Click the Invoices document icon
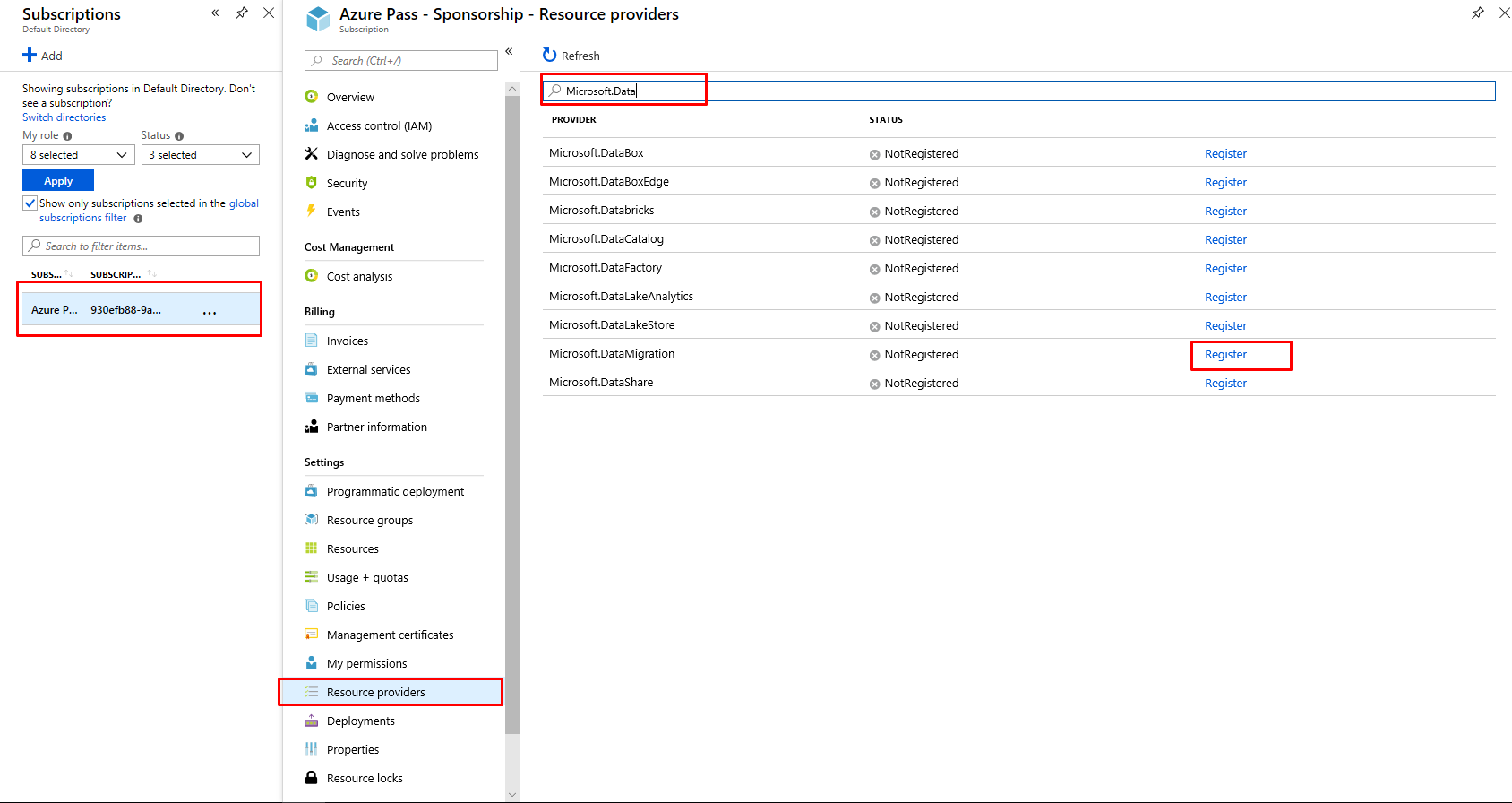This screenshot has width=1512, height=803. [311, 341]
